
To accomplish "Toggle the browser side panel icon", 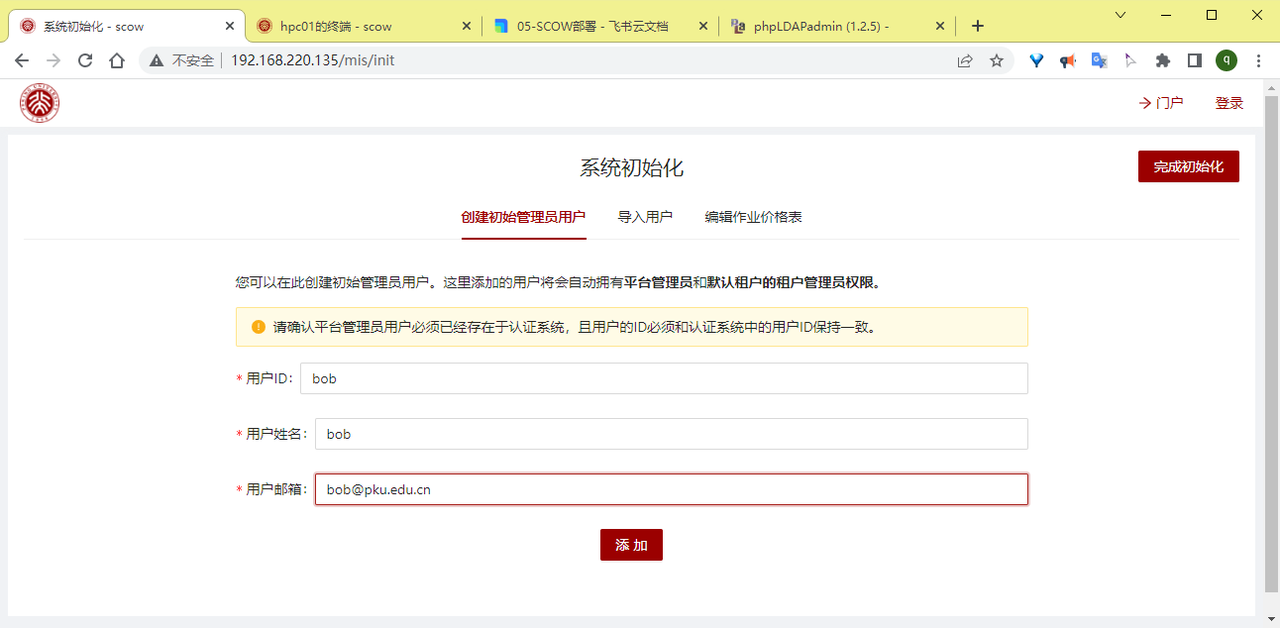I will pos(1194,61).
